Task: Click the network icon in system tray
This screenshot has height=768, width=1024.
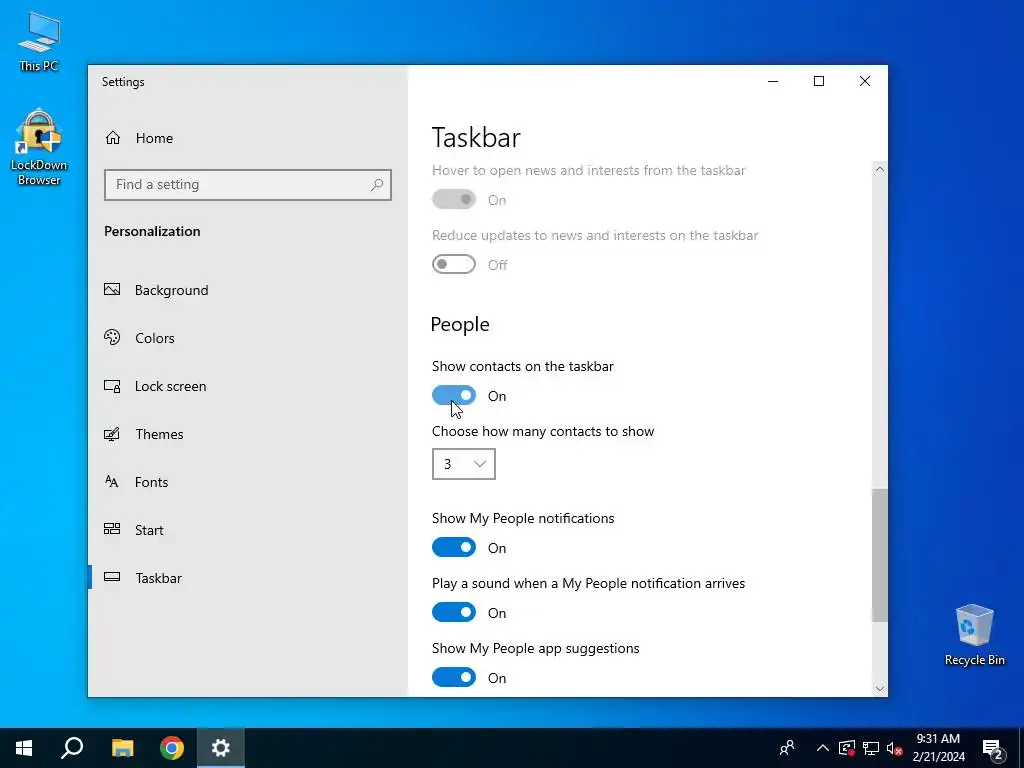Action: click(871, 748)
